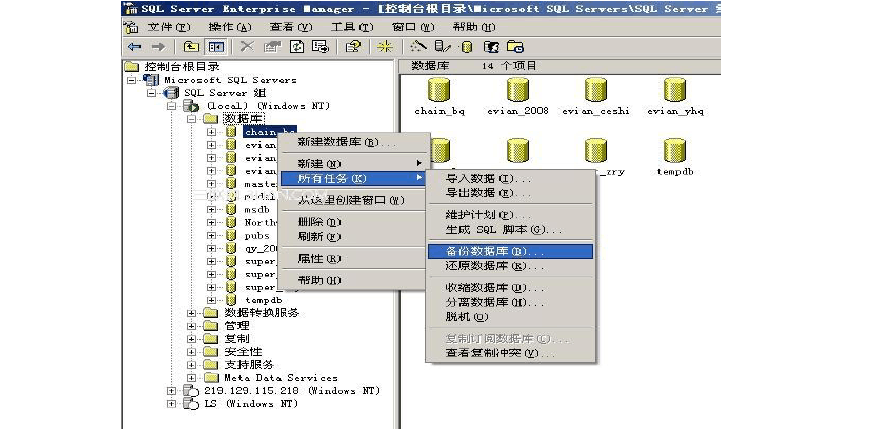Screen dimensions: 893x429
Task: Toggle the show/hide console tree icon
Action: 216,47
